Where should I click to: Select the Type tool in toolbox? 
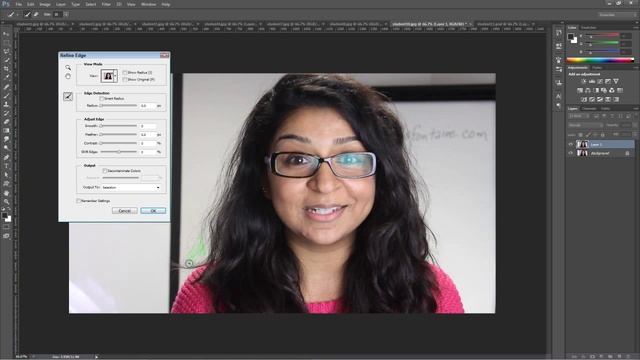[6, 166]
